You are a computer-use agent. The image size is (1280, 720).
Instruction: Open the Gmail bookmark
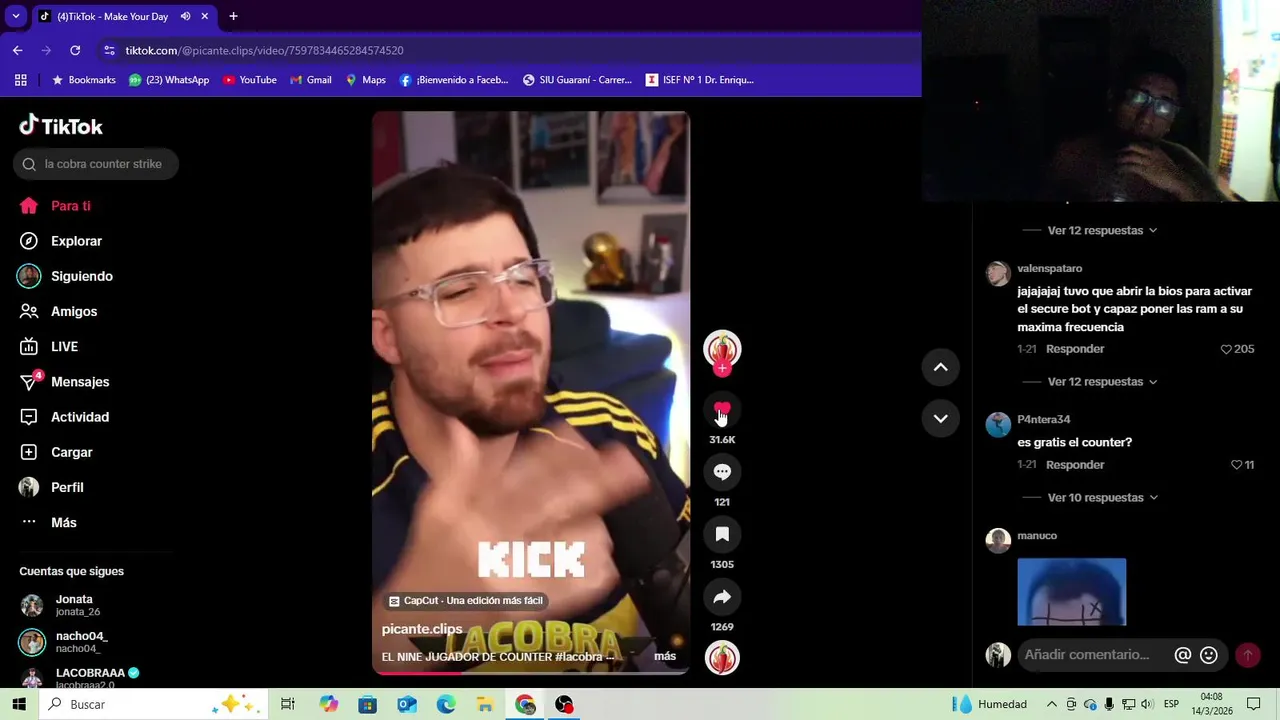pyautogui.click(x=311, y=80)
